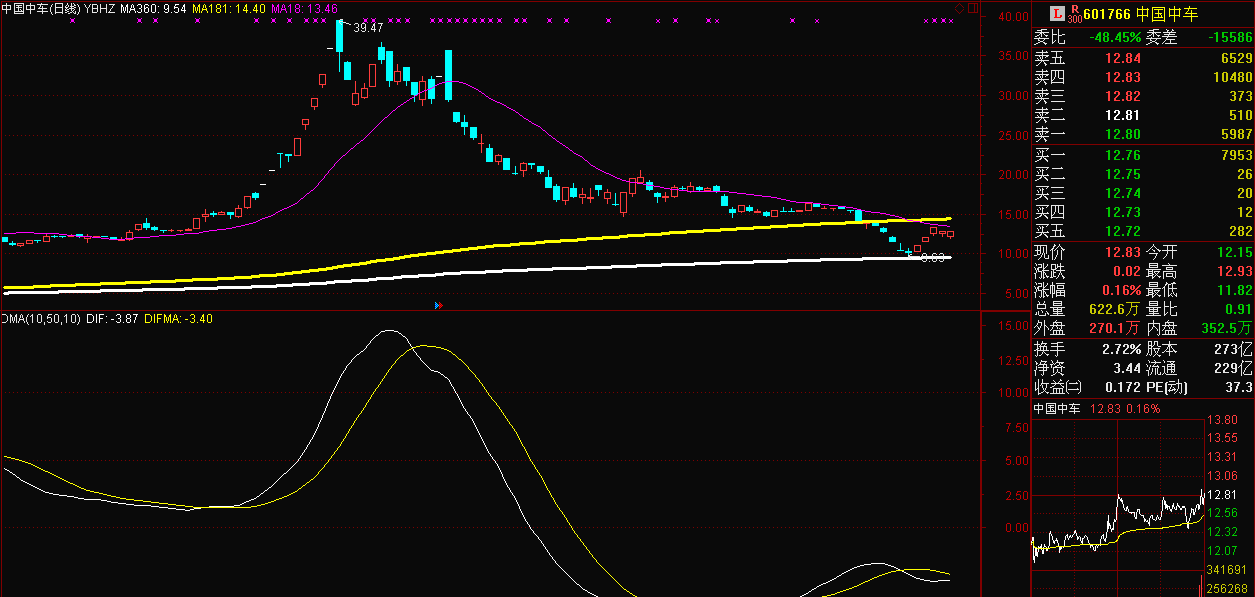Click the 内盘 value 352.5万
This screenshot has width=1255, height=597.
coord(1228,328)
